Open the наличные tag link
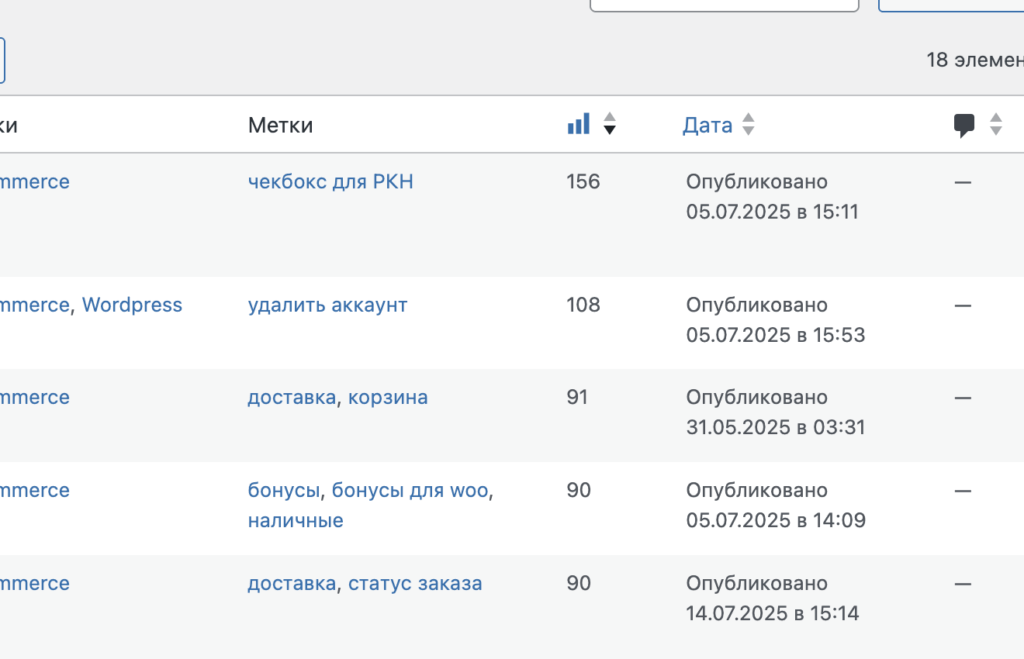 coord(295,521)
